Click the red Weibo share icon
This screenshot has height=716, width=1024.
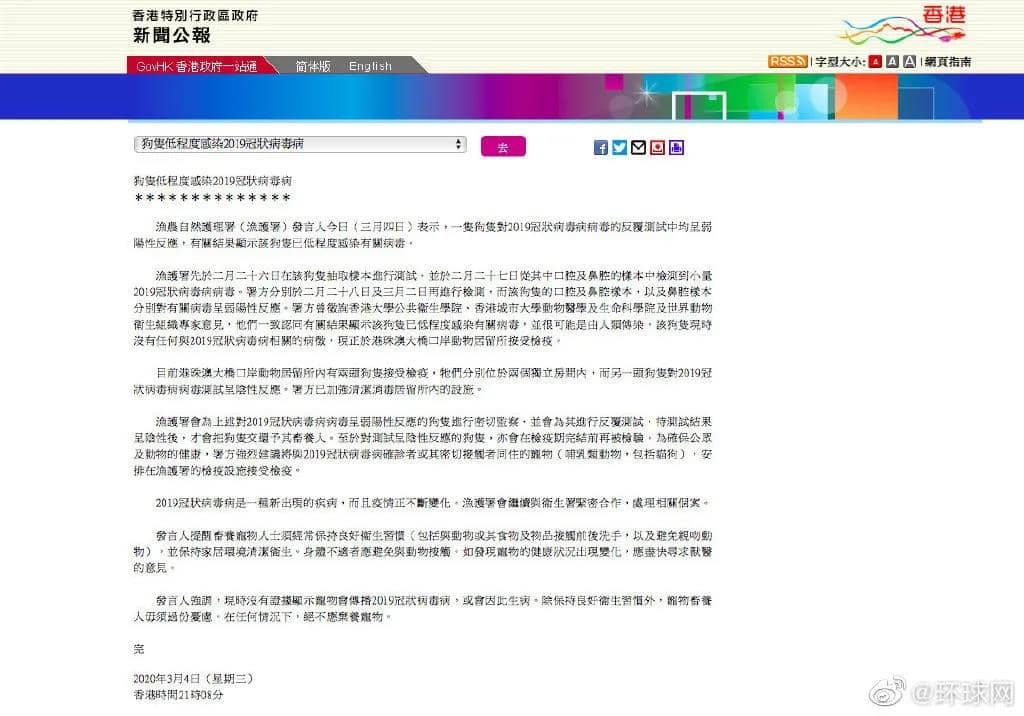pyautogui.click(x=657, y=147)
